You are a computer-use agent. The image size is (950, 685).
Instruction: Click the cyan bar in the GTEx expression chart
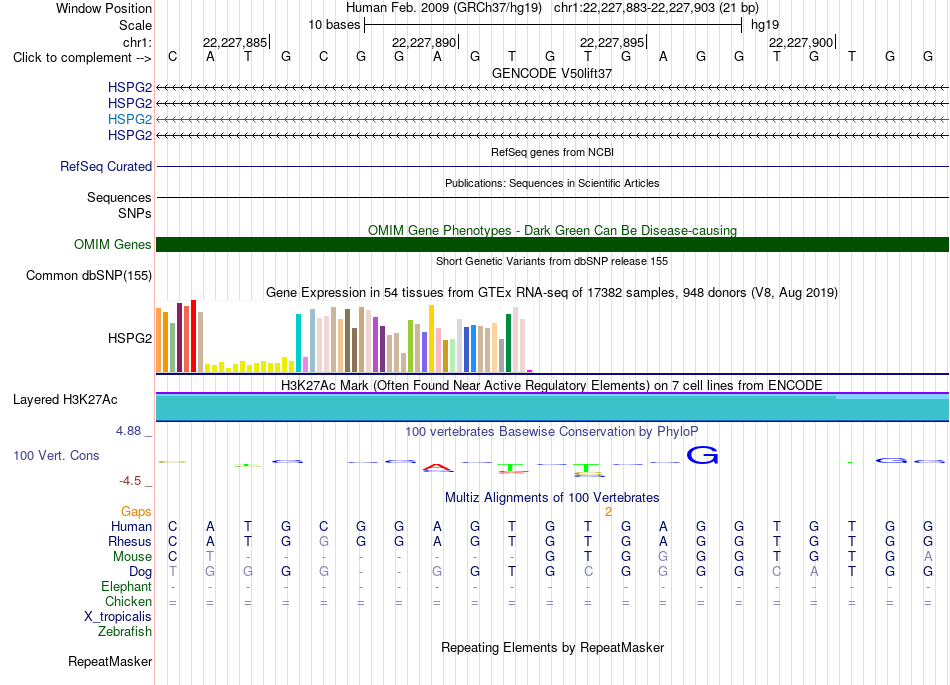tap(298, 343)
